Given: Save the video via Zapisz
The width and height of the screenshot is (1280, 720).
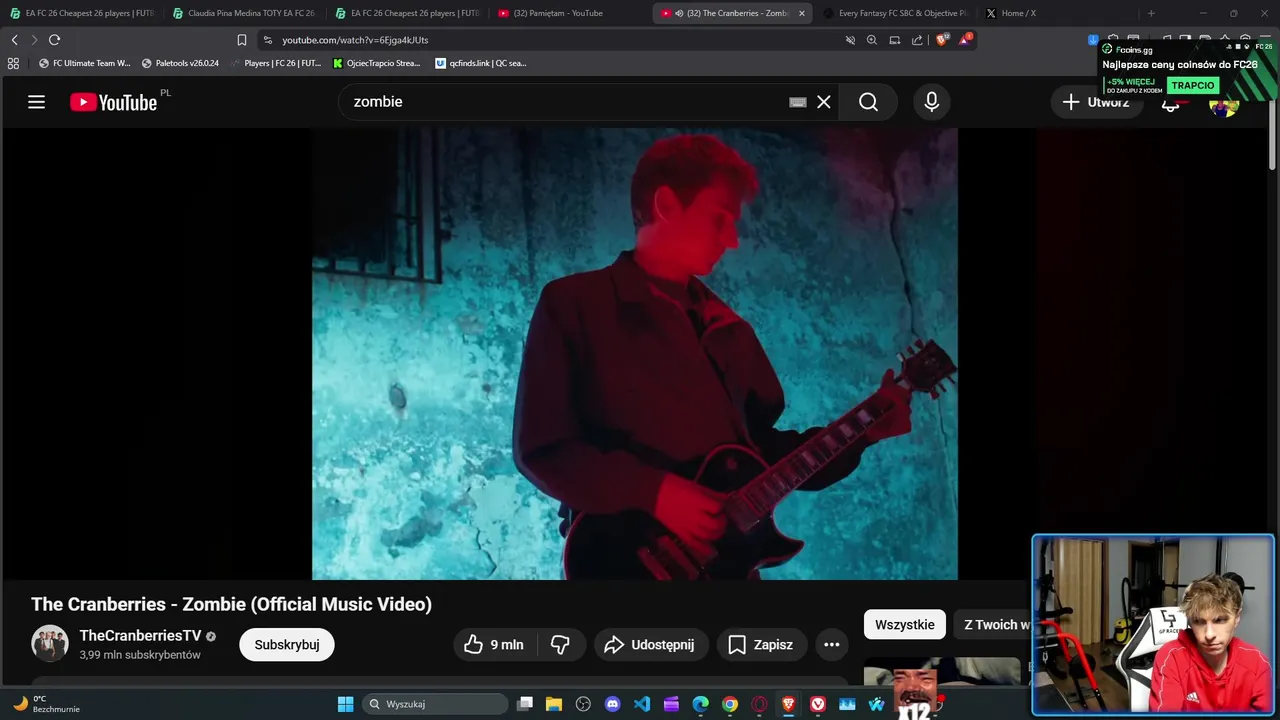Looking at the screenshot, I should 761,645.
